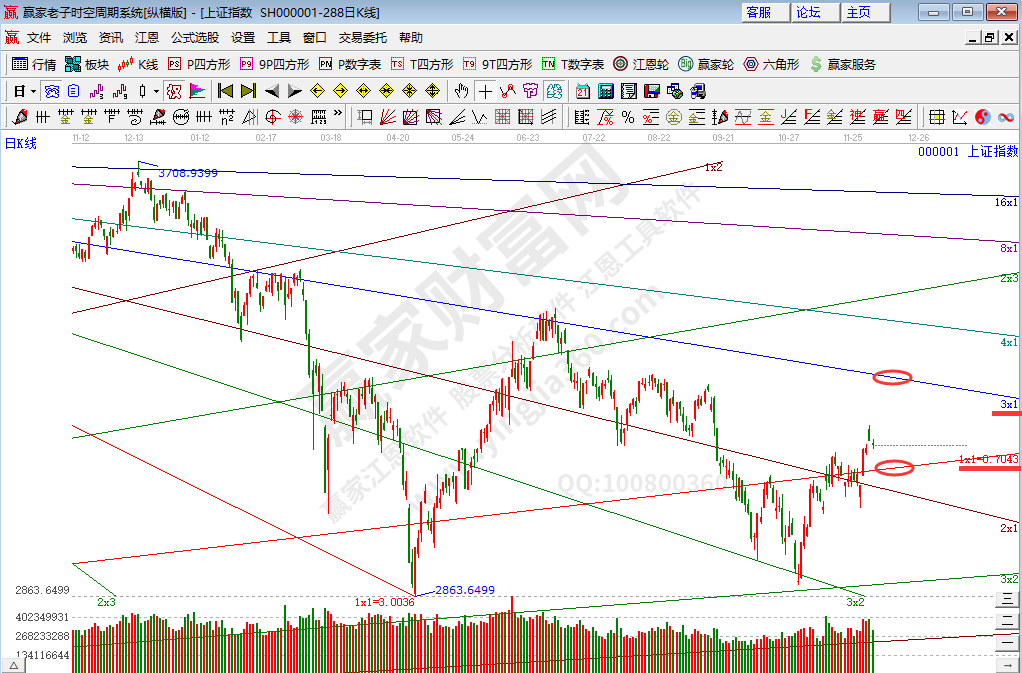Open the 江恩 menu

pos(147,37)
